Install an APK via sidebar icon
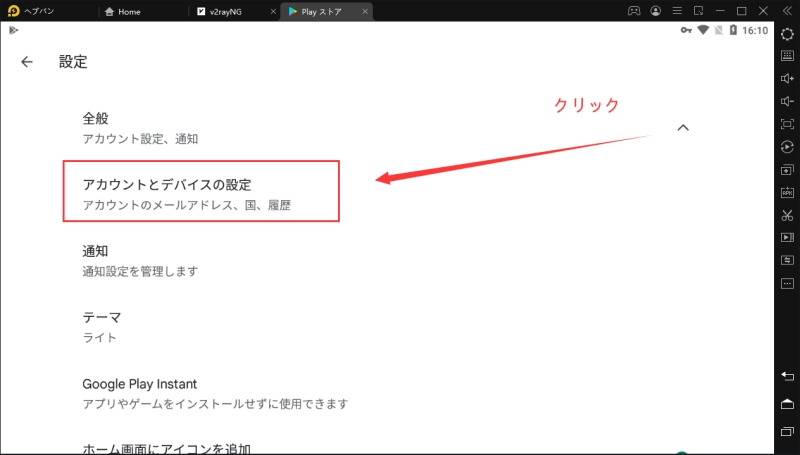The width and height of the screenshot is (800, 455). click(x=787, y=192)
